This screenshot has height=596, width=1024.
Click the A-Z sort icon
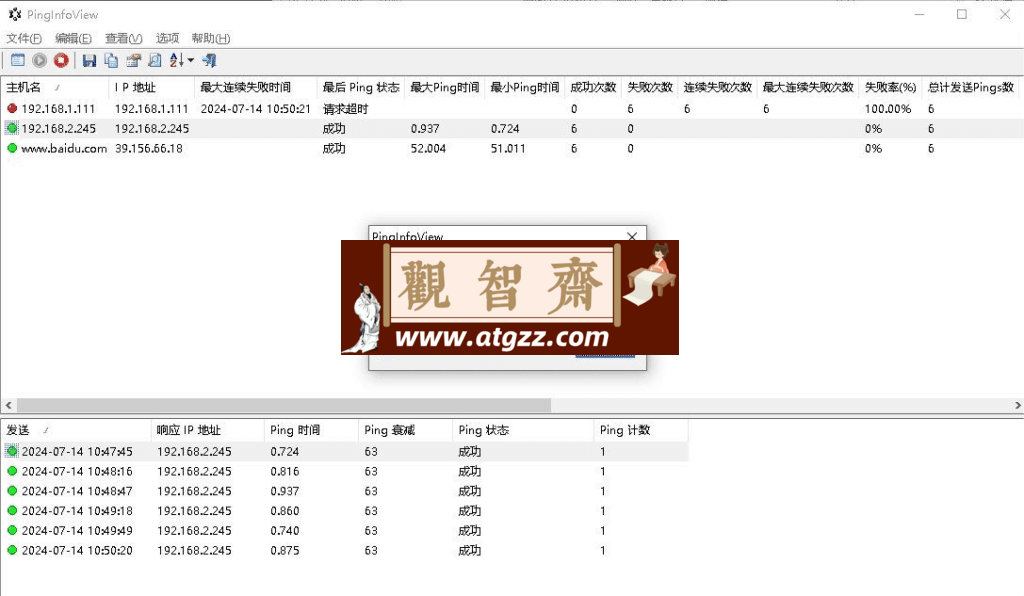point(176,60)
